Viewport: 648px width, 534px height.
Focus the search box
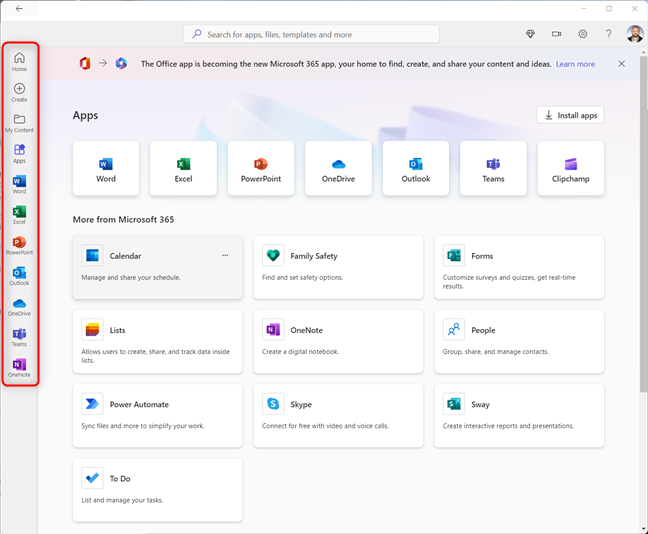pyautogui.click(x=311, y=34)
